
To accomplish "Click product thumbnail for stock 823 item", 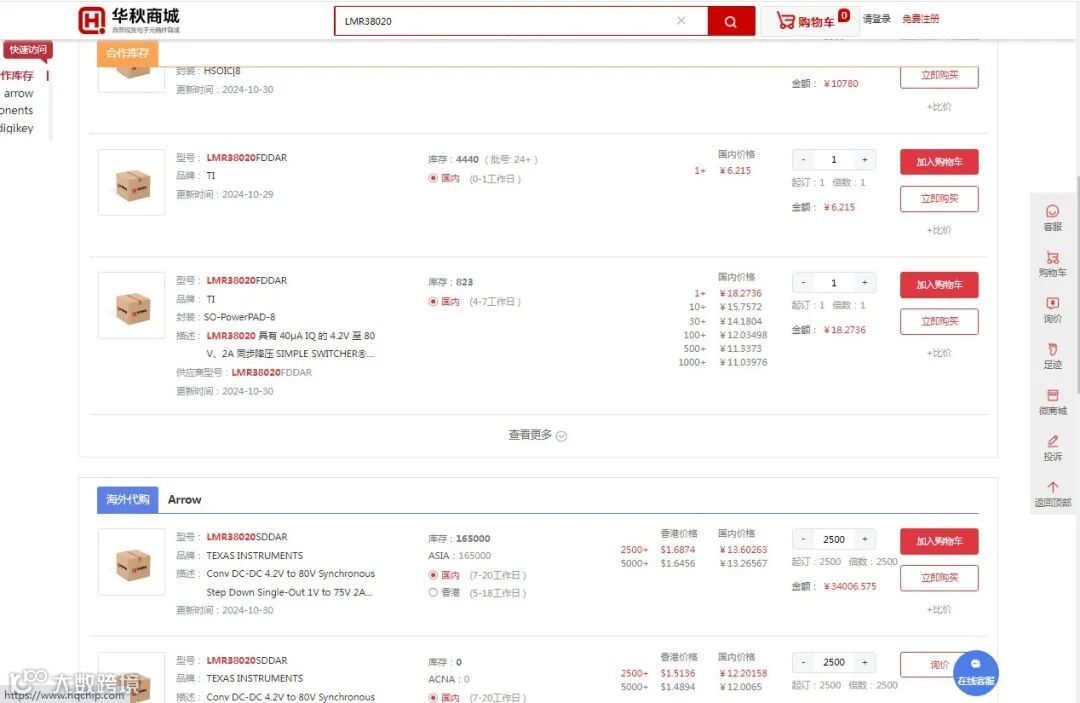I will pos(132,306).
